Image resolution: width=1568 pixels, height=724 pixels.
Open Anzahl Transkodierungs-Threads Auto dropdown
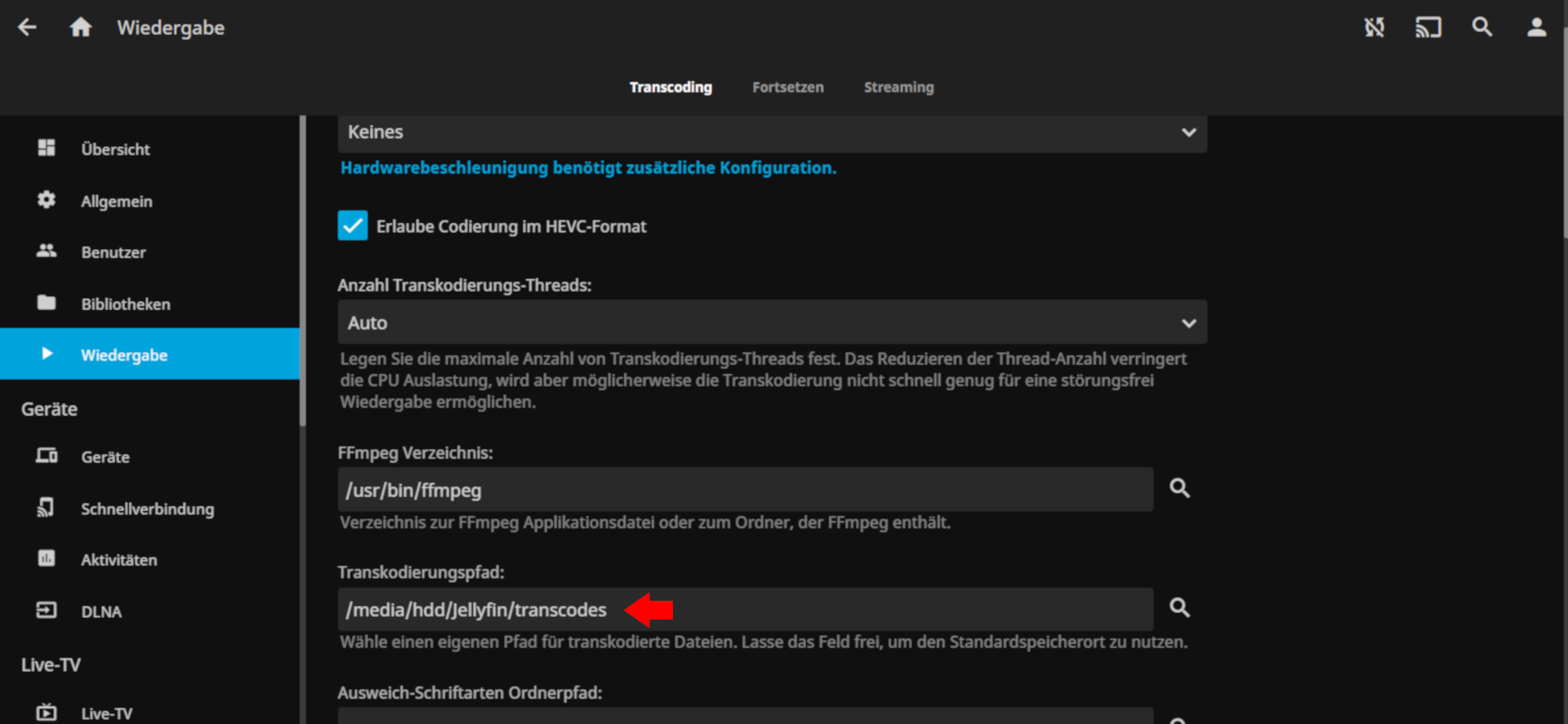tap(772, 323)
